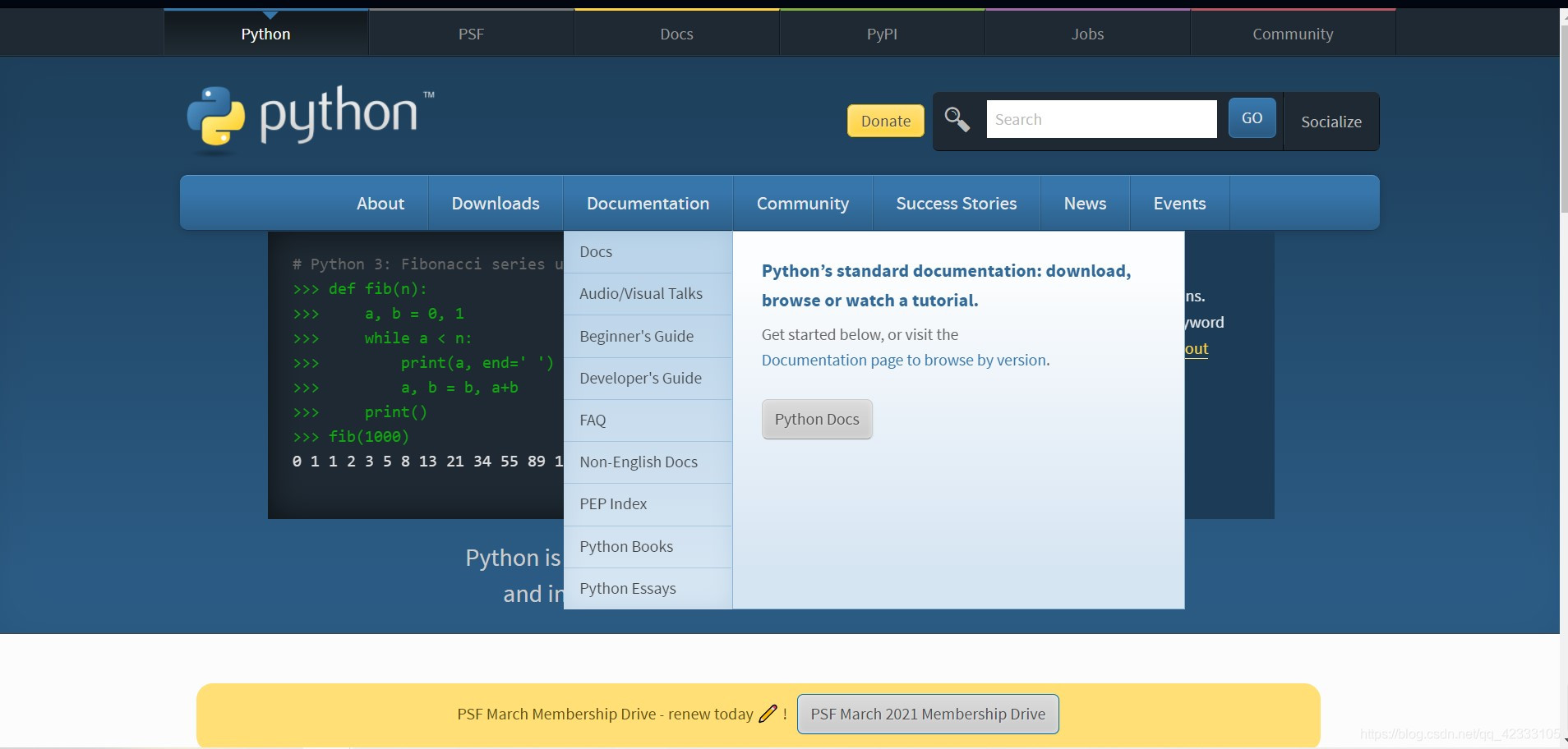Select Audio/Visual Talks submenu item

coord(648,294)
